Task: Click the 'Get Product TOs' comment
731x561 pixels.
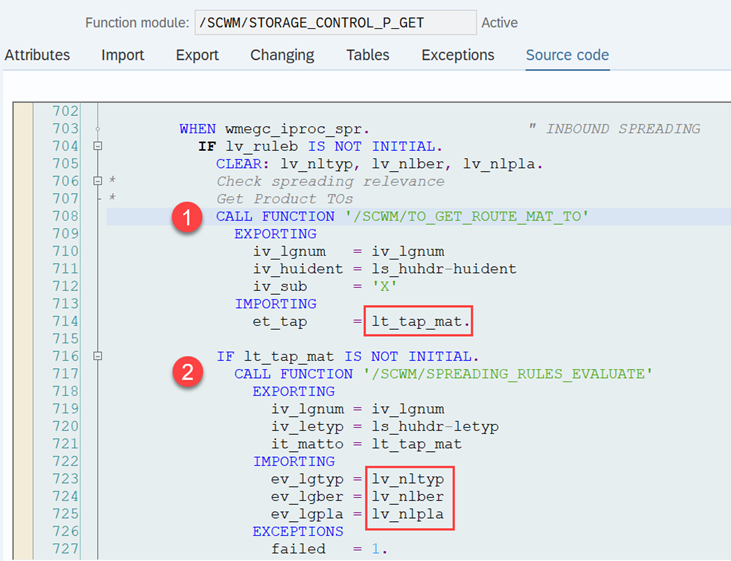Action: pyautogui.click(x=284, y=199)
